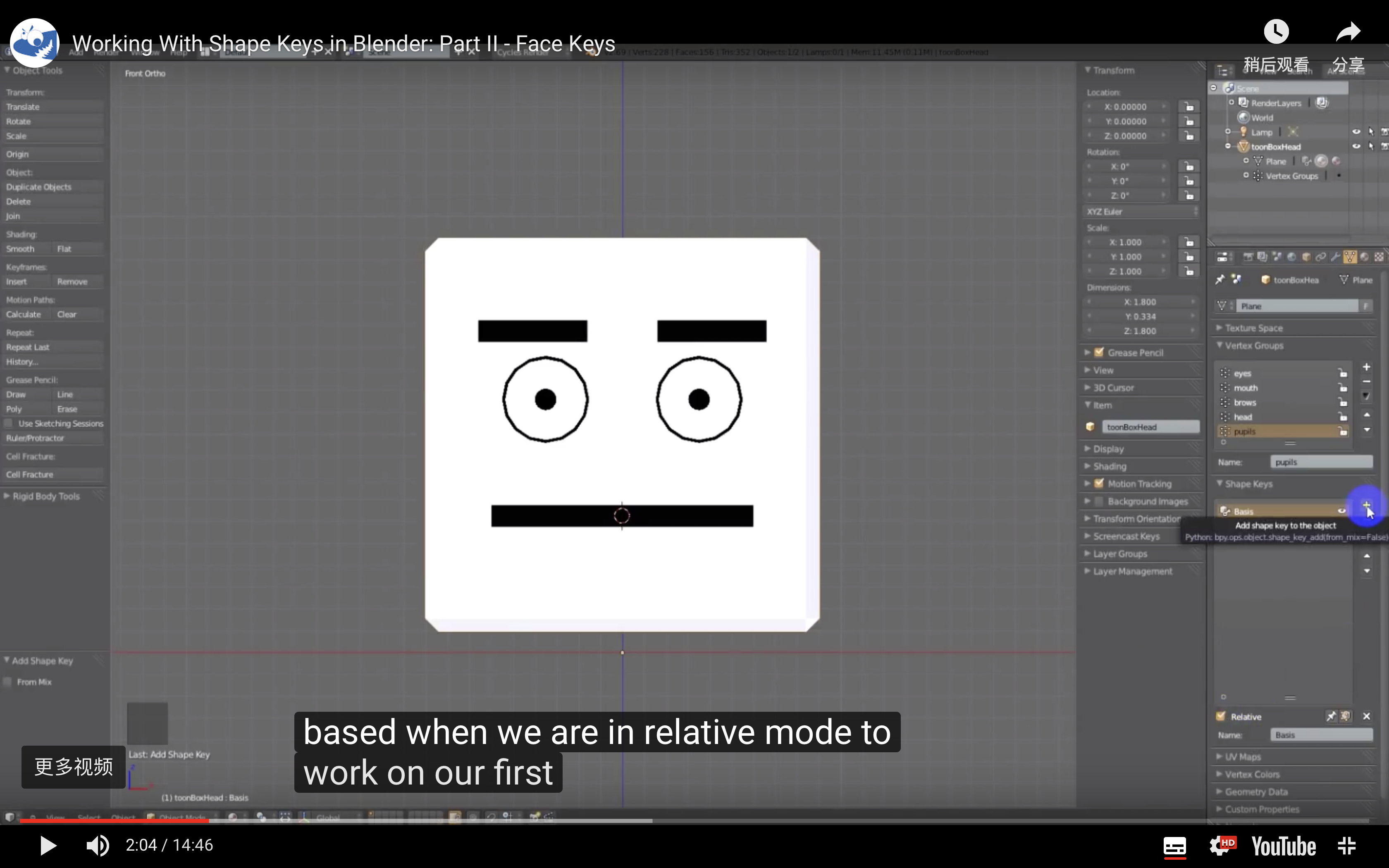The height and width of the screenshot is (868, 1389).
Task: Lock the pupils vertex group
Action: 1343,431
